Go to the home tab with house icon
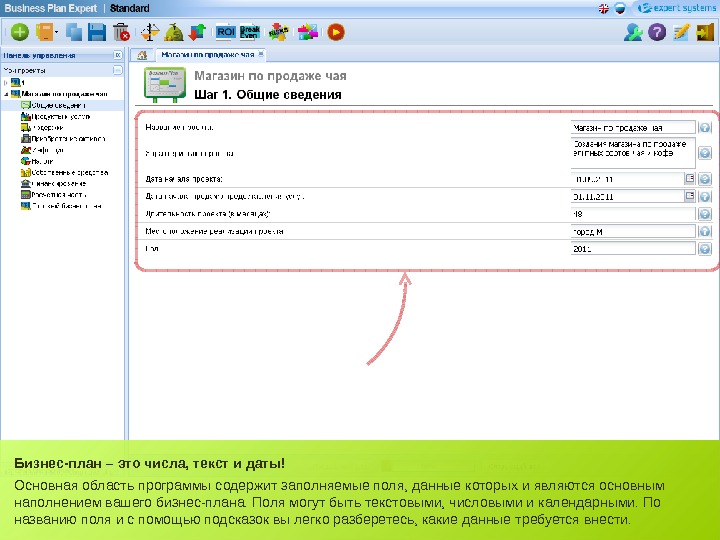This screenshot has width=720, height=540. tap(142, 55)
